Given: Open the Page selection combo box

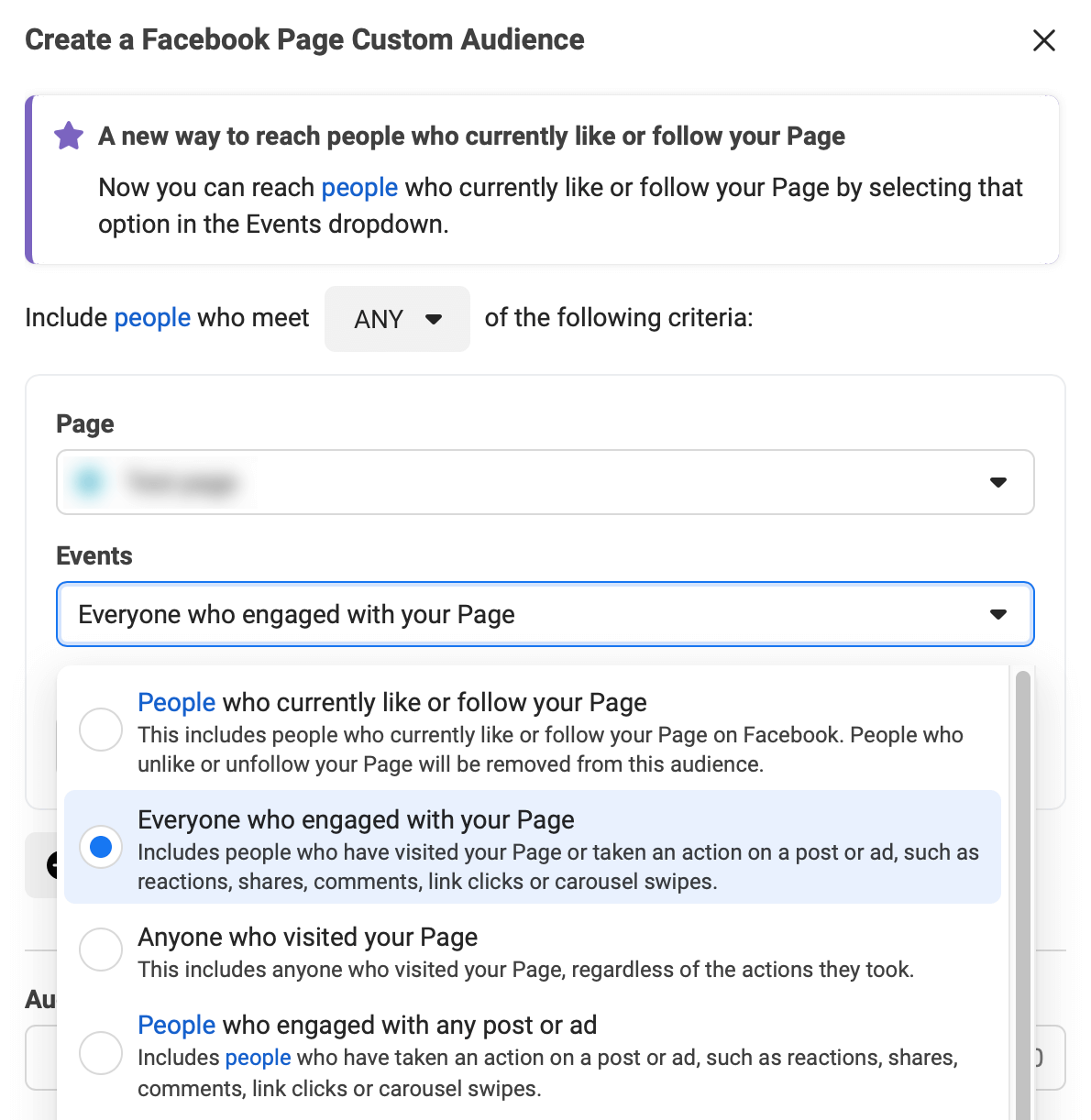Looking at the screenshot, I should coord(545,482).
